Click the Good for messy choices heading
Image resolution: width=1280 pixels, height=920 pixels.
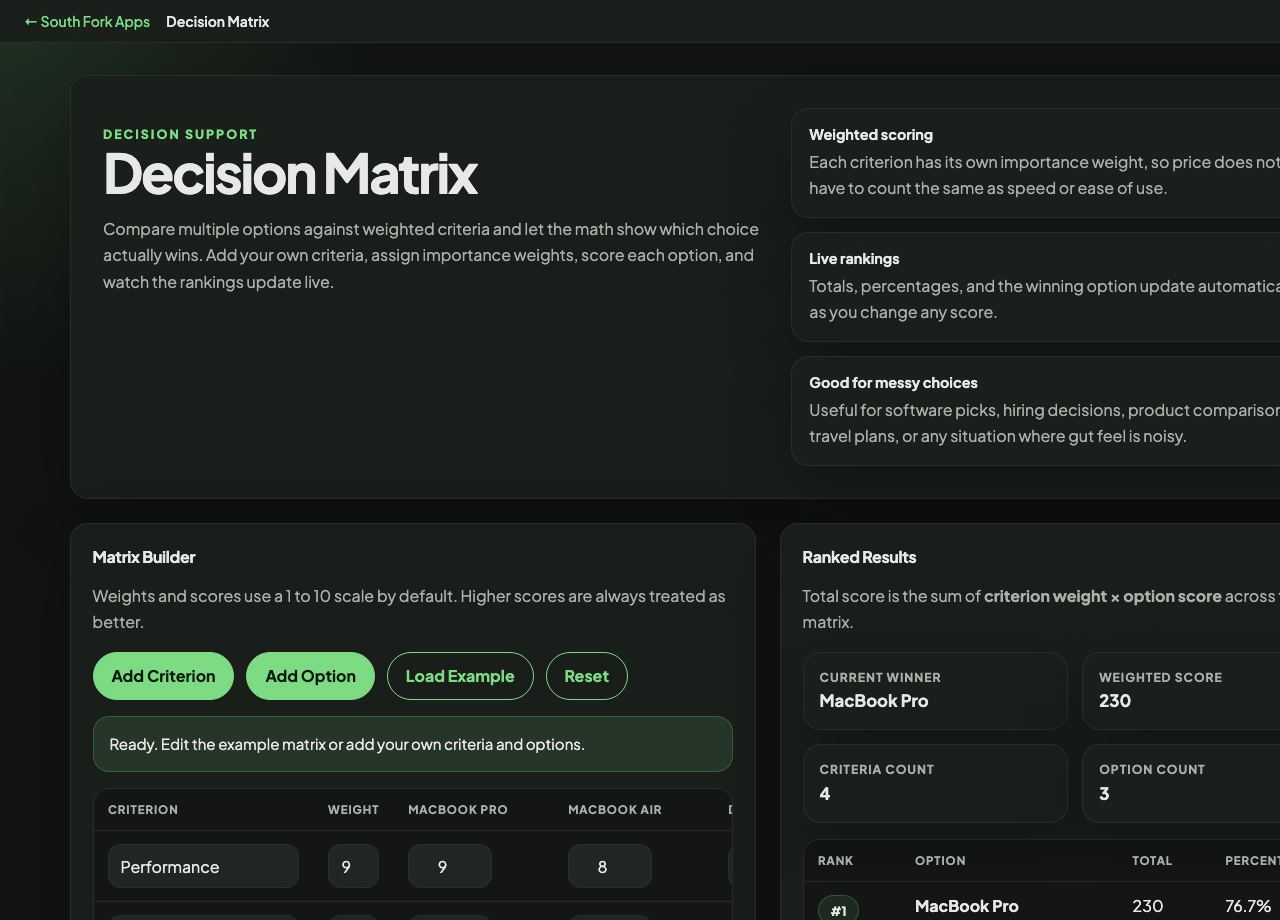(x=893, y=383)
